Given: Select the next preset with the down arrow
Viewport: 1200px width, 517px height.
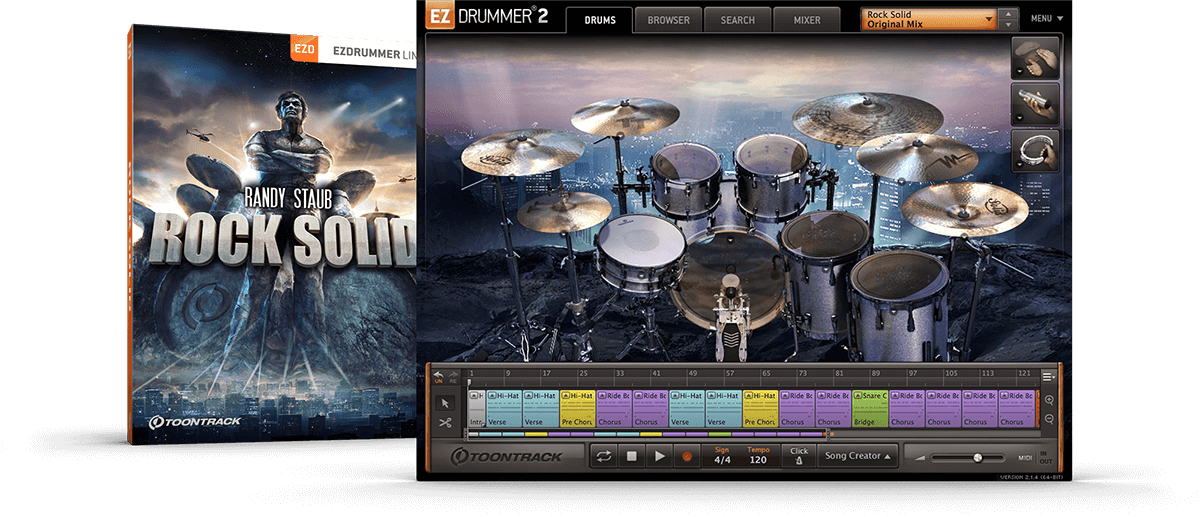Looking at the screenshot, I should tap(1008, 24).
